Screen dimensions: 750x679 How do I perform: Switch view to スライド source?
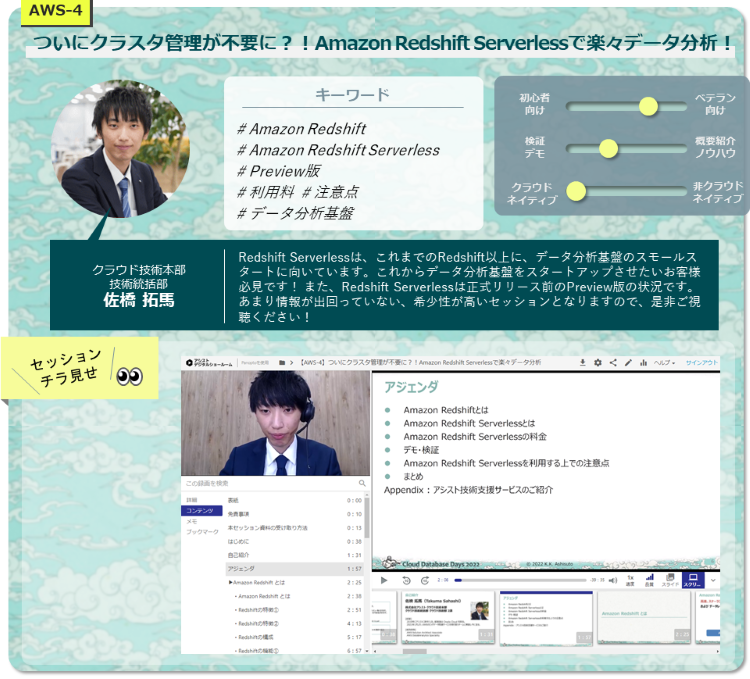[x=671, y=579]
